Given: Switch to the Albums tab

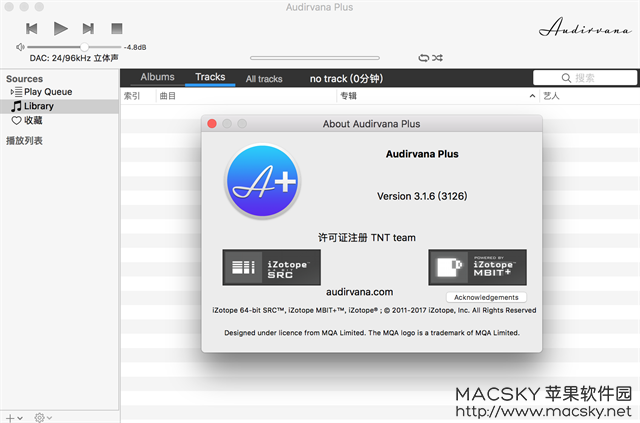Looking at the screenshot, I should click(157, 77).
